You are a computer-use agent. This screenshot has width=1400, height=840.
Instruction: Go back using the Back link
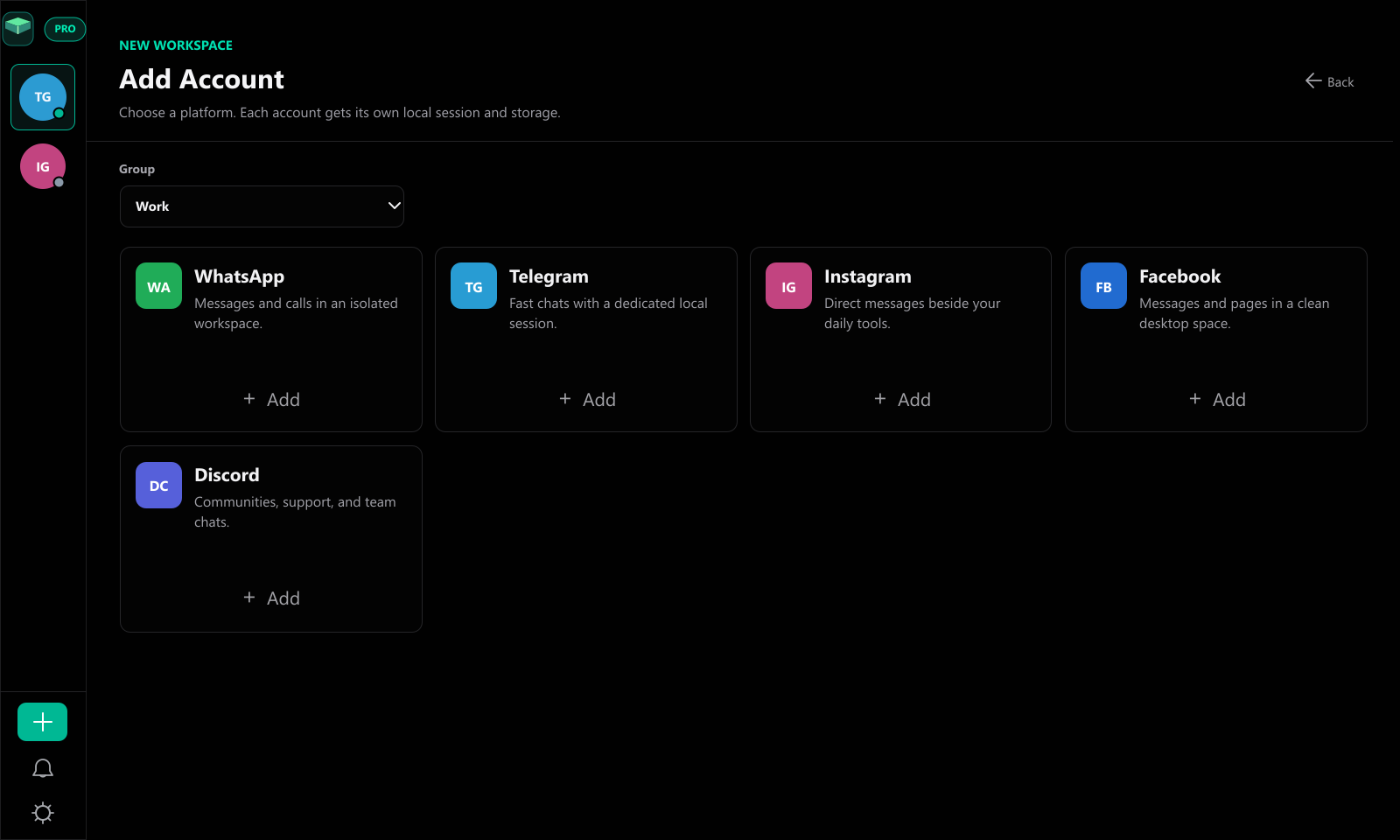click(1329, 81)
